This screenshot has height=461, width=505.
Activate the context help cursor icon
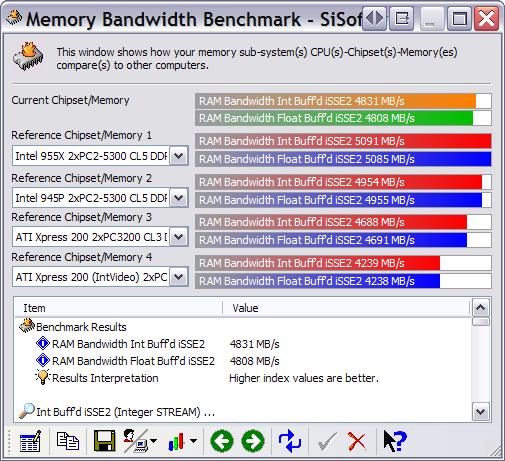(x=394, y=441)
